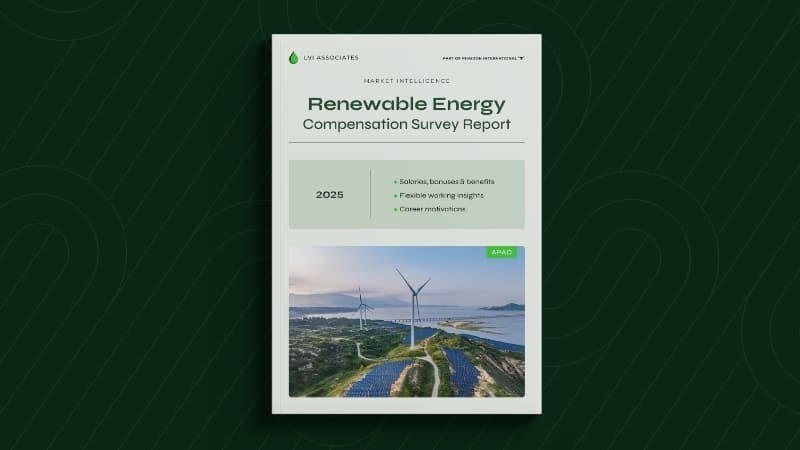Click the island on the photo's right horizon
800x450 pixels.
[x=503, y=307]
